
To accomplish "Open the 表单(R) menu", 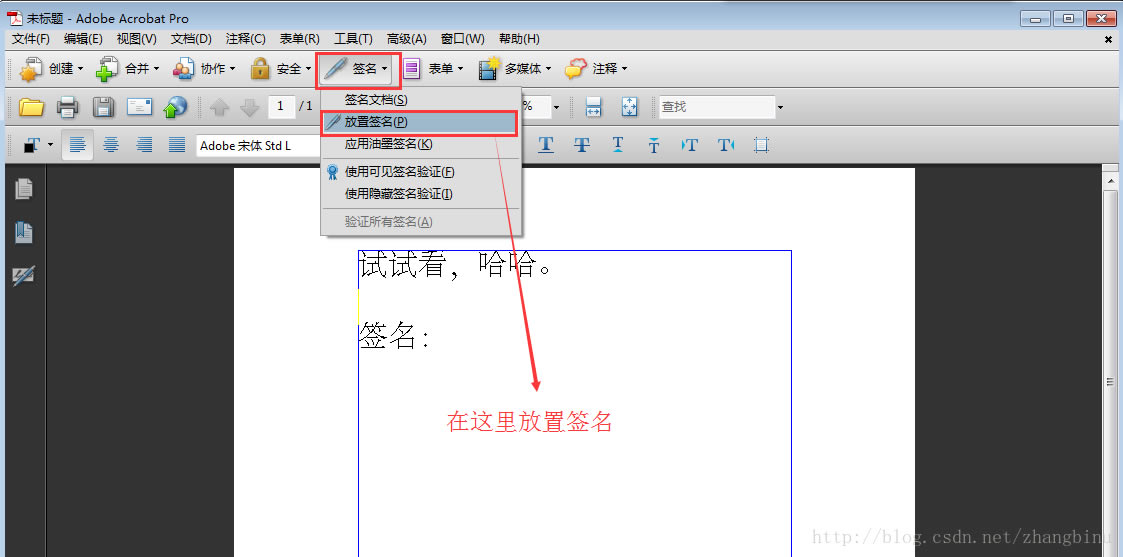I will pyautogui.click(x=299, y=39).
